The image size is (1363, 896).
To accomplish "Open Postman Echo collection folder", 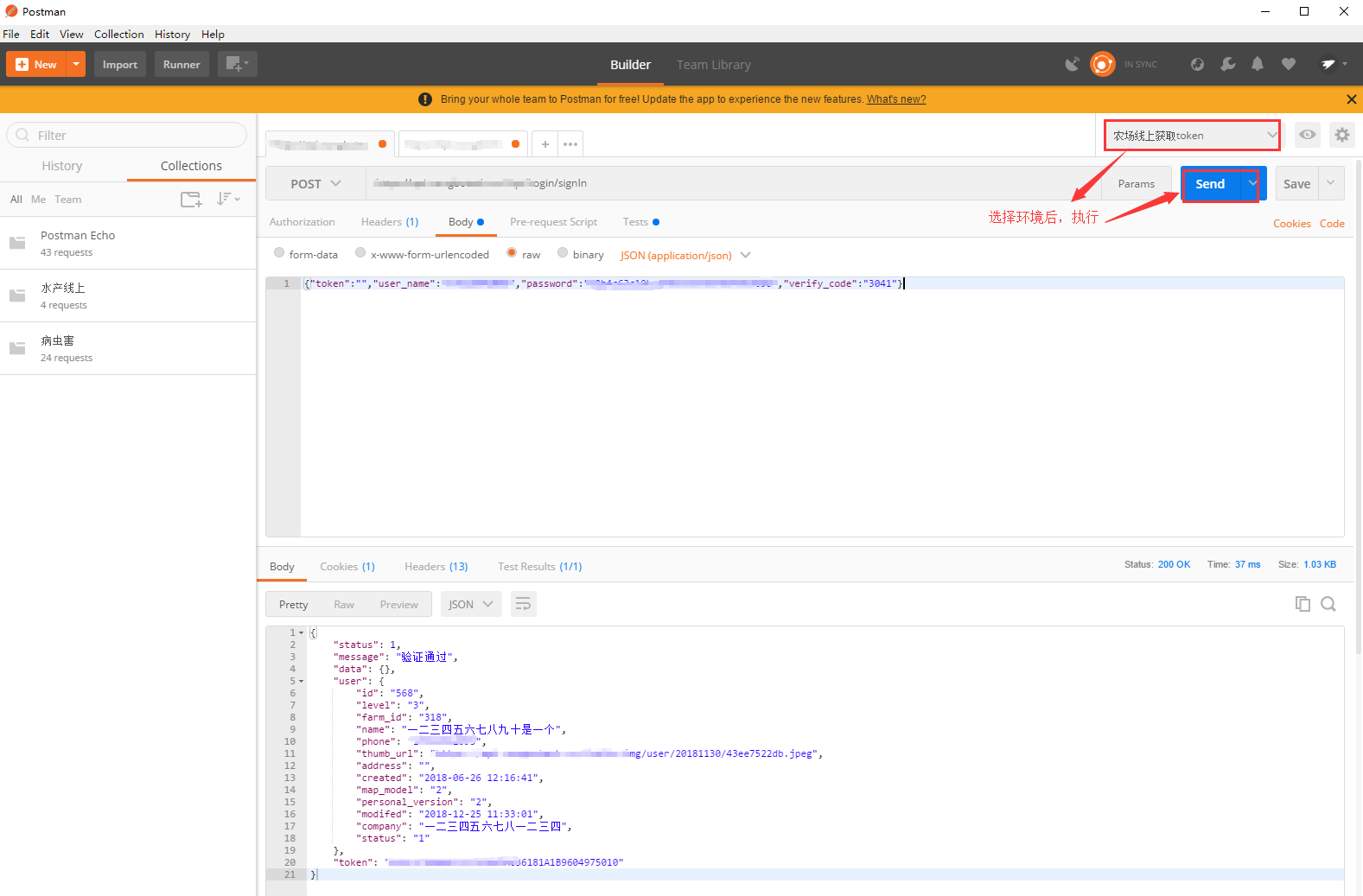I will click(128, 243).
